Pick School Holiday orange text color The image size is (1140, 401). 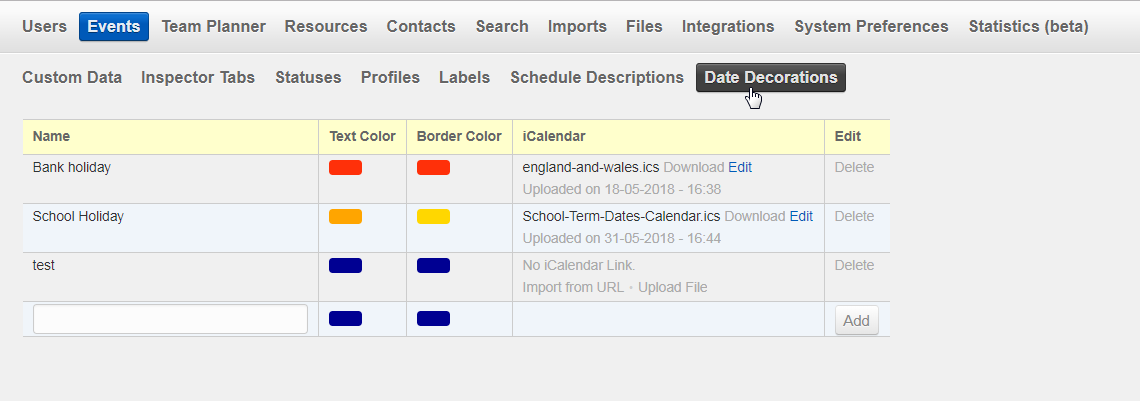(345, 217)
